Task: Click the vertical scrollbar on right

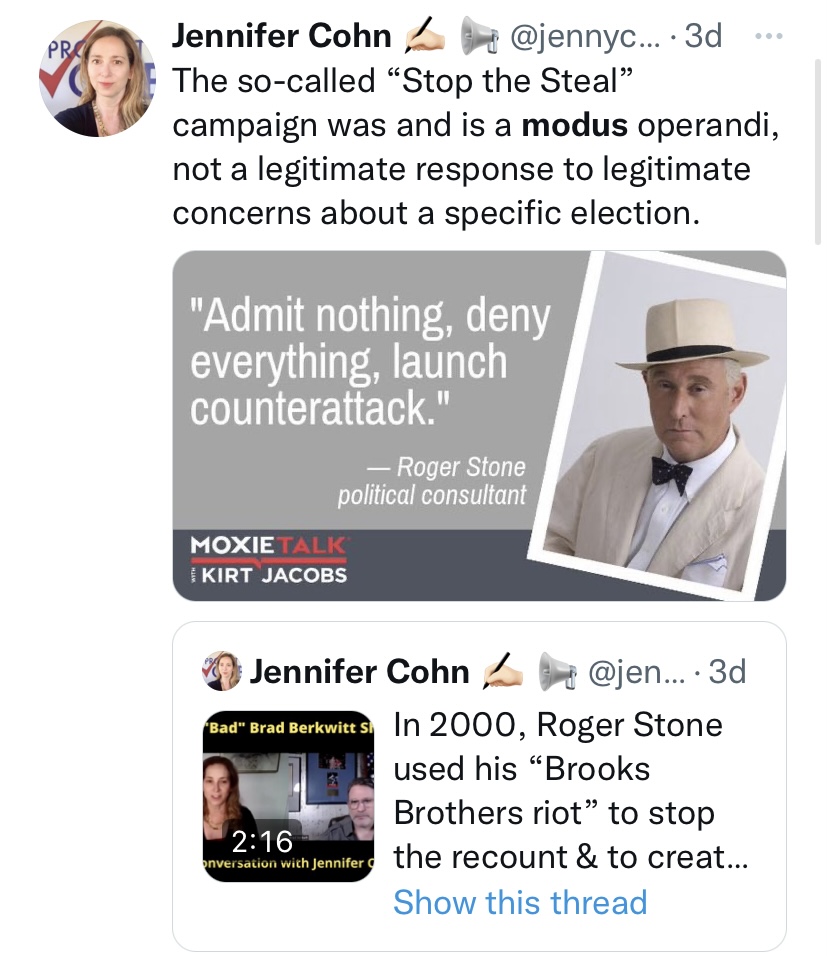Action: [x=818, y=152]
